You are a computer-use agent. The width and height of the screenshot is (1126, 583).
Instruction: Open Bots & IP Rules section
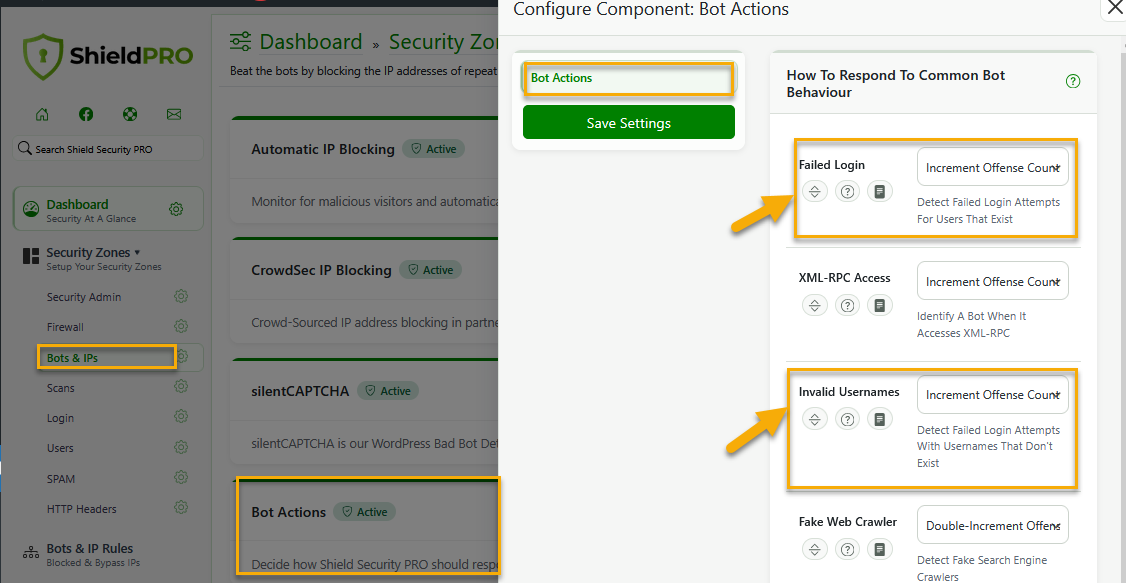click(90, 549)
